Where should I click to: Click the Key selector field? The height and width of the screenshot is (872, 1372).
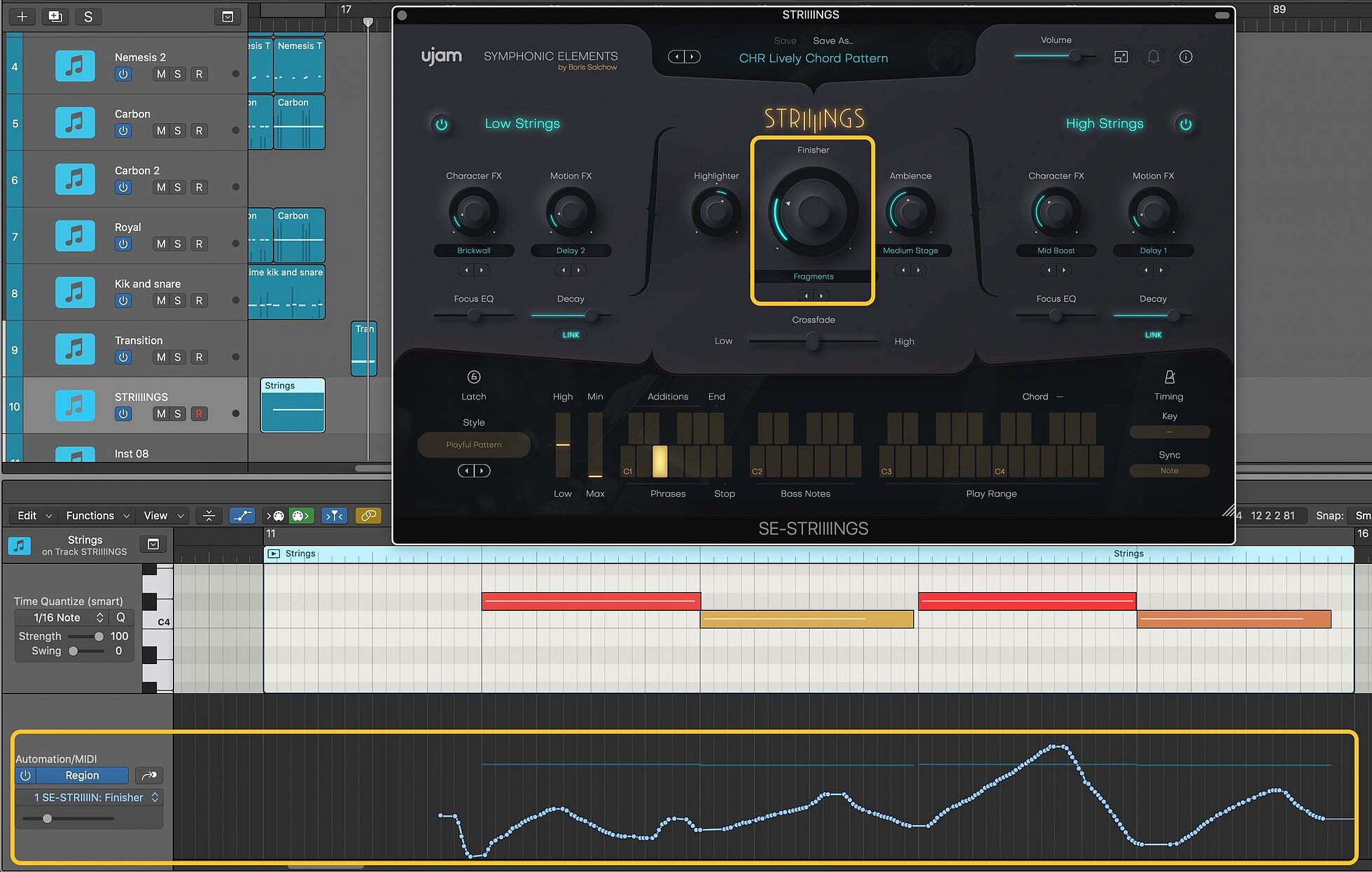coord(1169,432)
